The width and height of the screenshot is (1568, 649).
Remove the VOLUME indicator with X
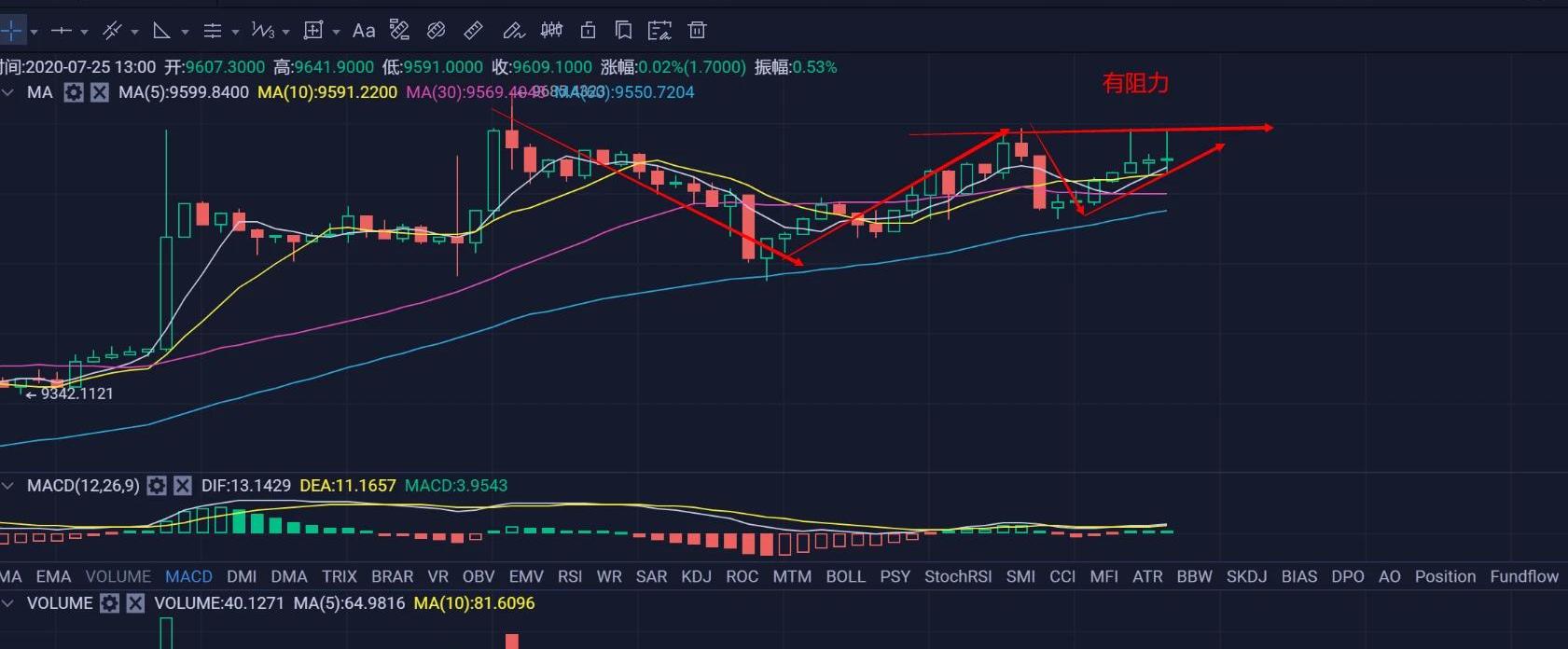coord(135,603)
